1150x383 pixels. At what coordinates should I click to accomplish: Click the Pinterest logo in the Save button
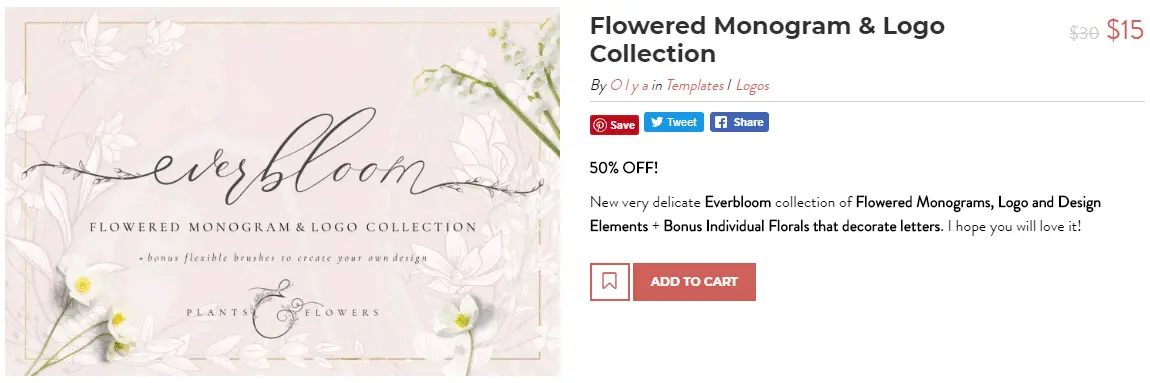601,125
